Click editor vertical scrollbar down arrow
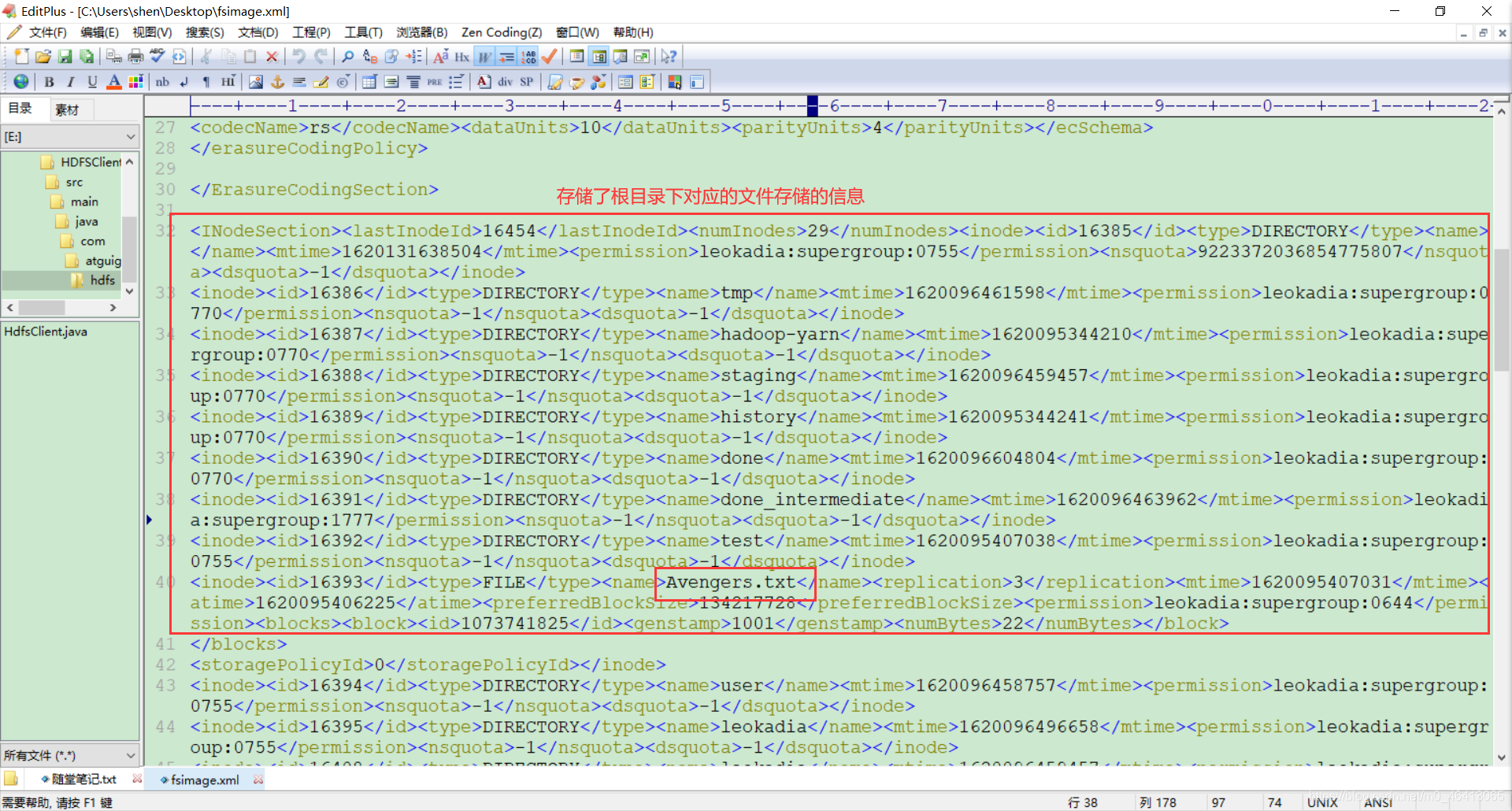Image resolution: width=1512 pixels, height=811 pixels. pos(1502,757)
